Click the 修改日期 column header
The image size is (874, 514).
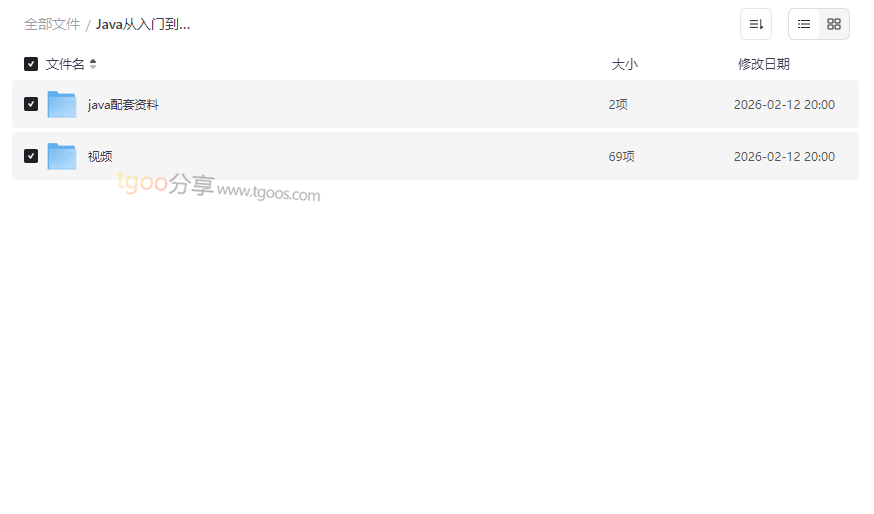(x=764, y=64)
